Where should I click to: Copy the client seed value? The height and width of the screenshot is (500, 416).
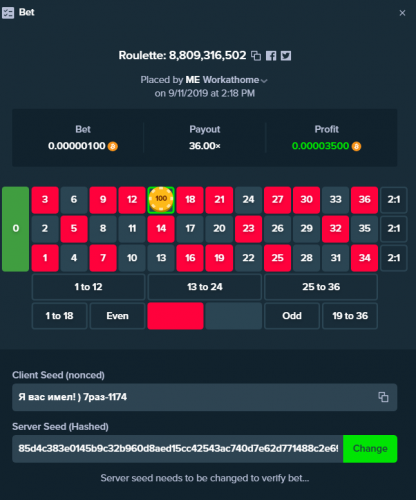pos(383,397)
